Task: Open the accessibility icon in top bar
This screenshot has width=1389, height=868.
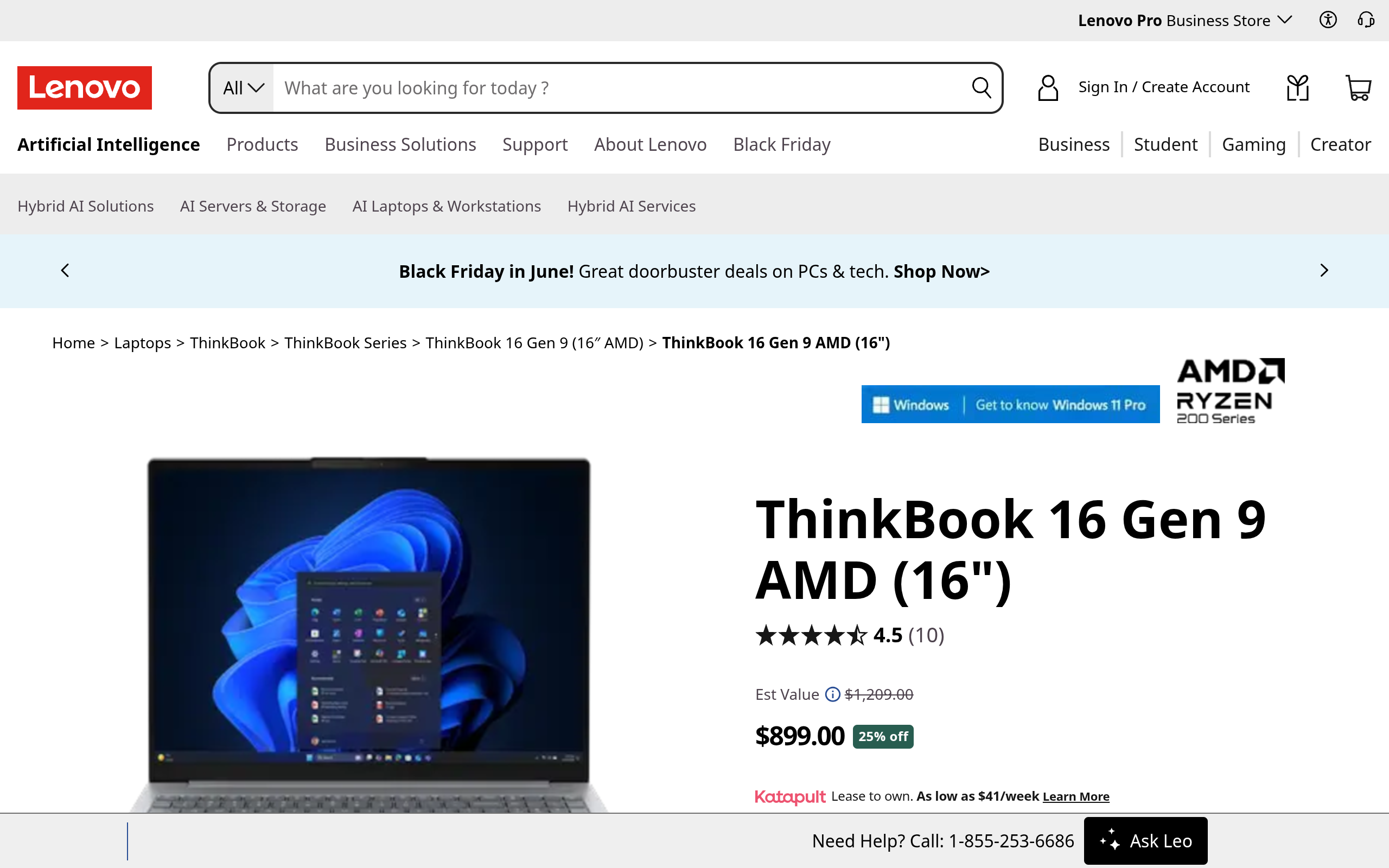Action: [1328, 20]
